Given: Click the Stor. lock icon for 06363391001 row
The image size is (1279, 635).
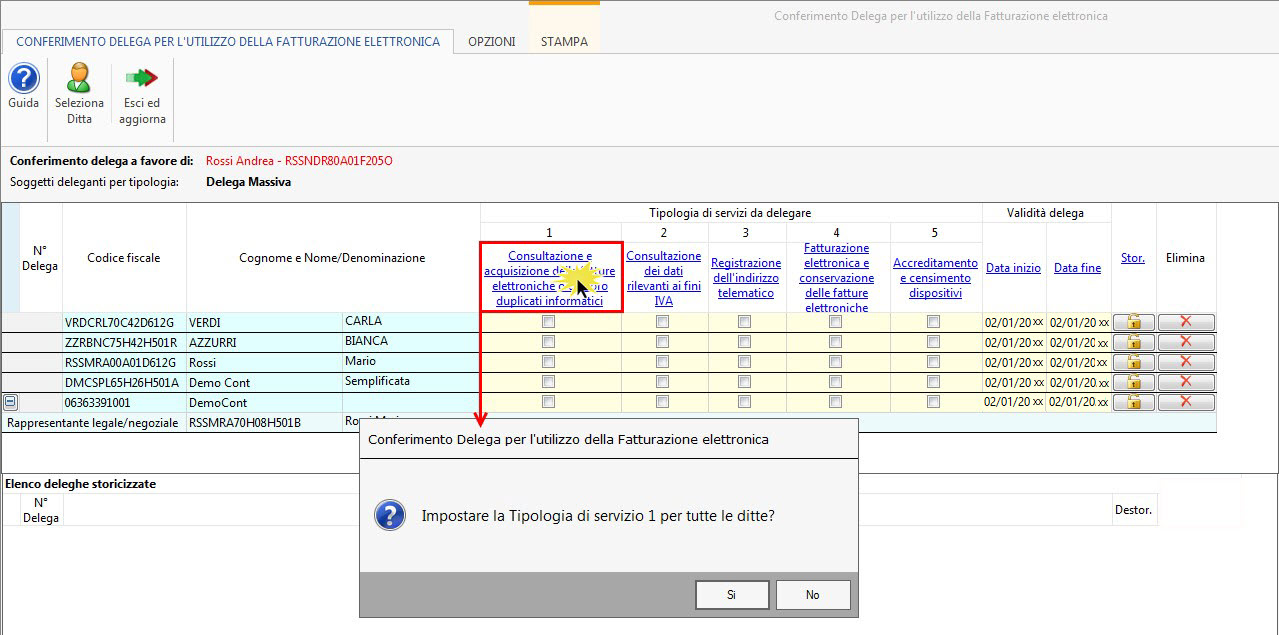Looking at the screenshot, I should (1134, 402).
